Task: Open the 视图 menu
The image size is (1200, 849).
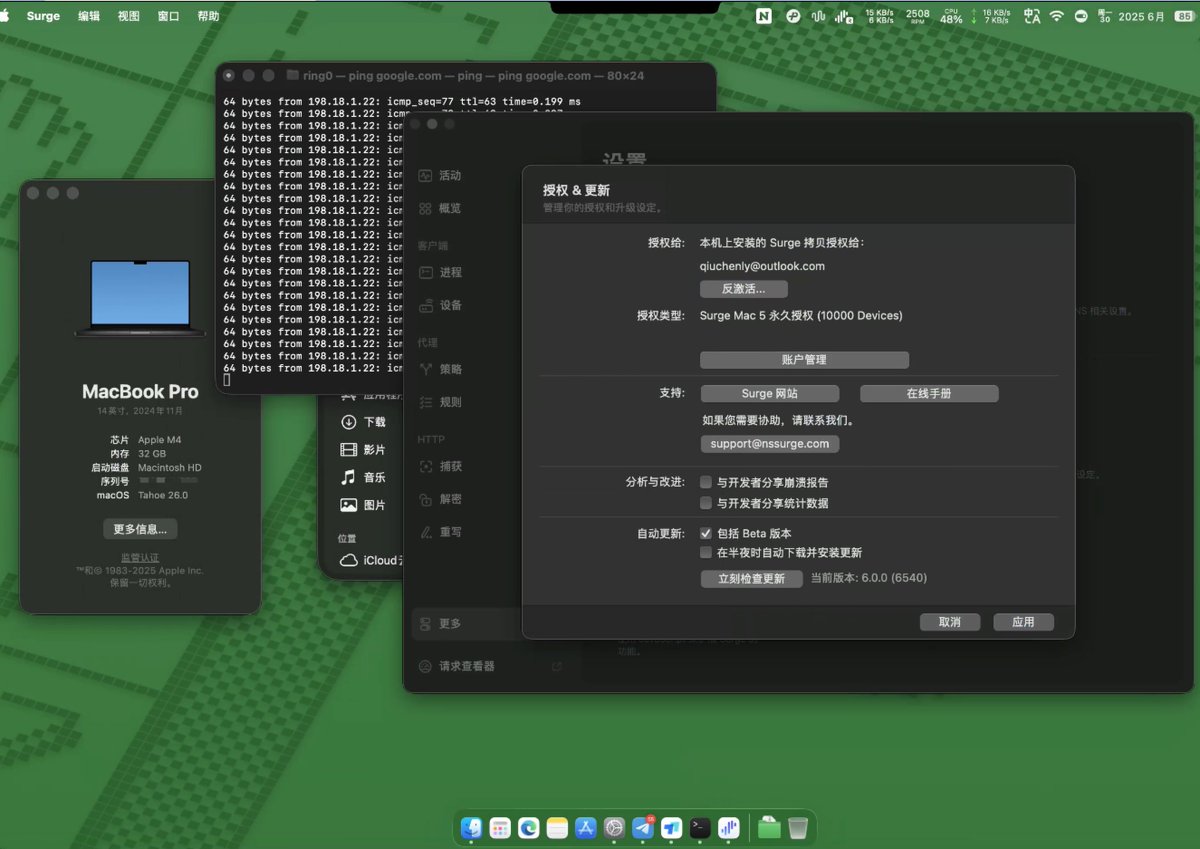Action: tap(129, 16)
